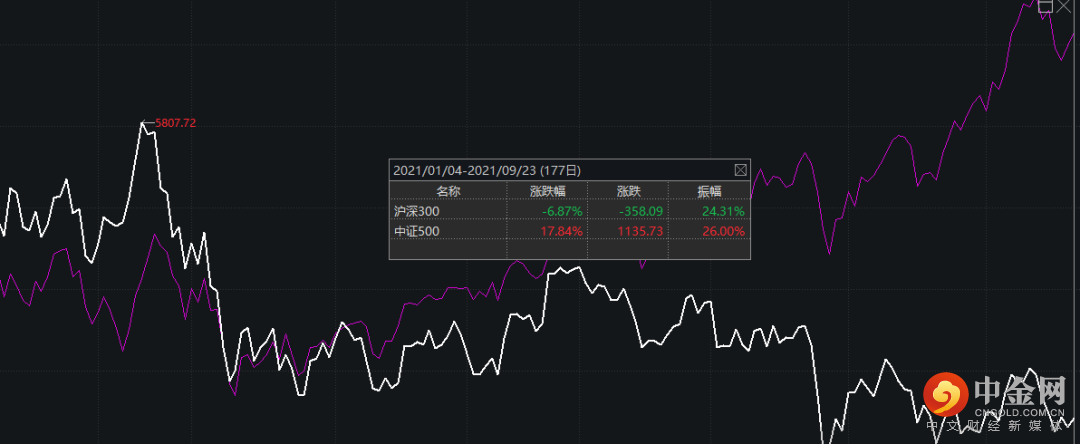
Task: Click the empty third row of the table
Action: click(568, 249)
